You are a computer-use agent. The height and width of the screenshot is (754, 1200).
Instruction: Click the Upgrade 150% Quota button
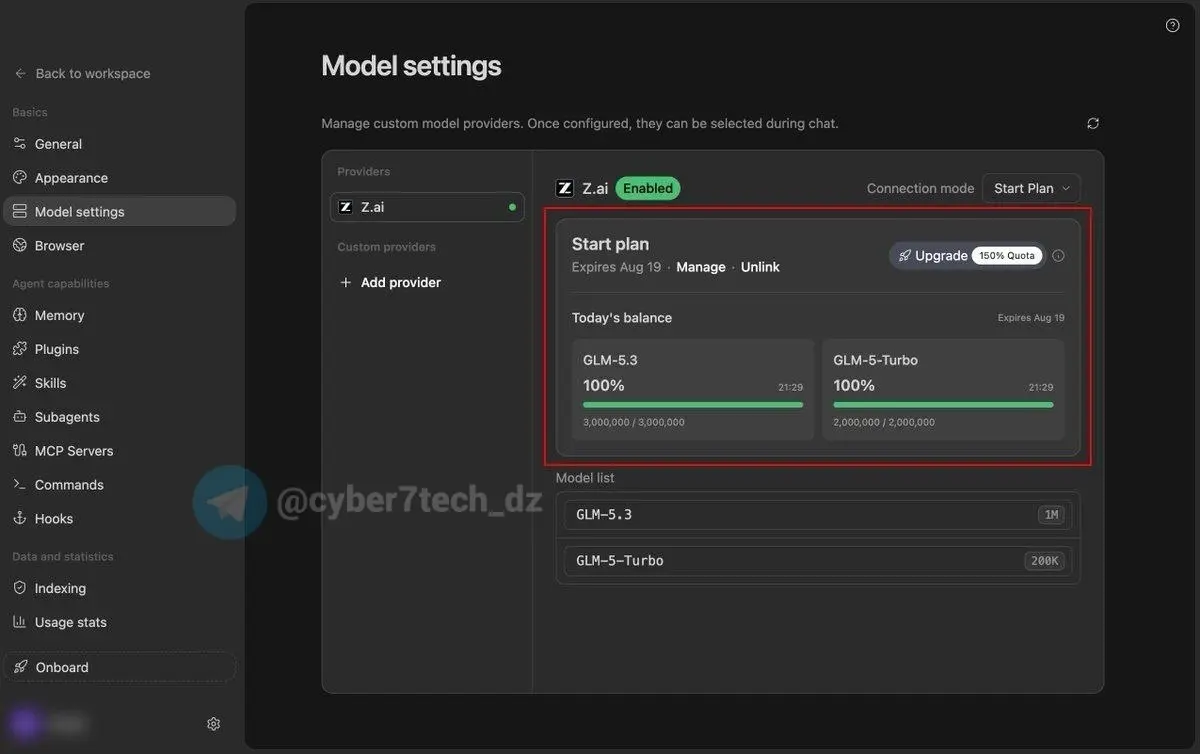pyautogui.click(x=968, y=256)
